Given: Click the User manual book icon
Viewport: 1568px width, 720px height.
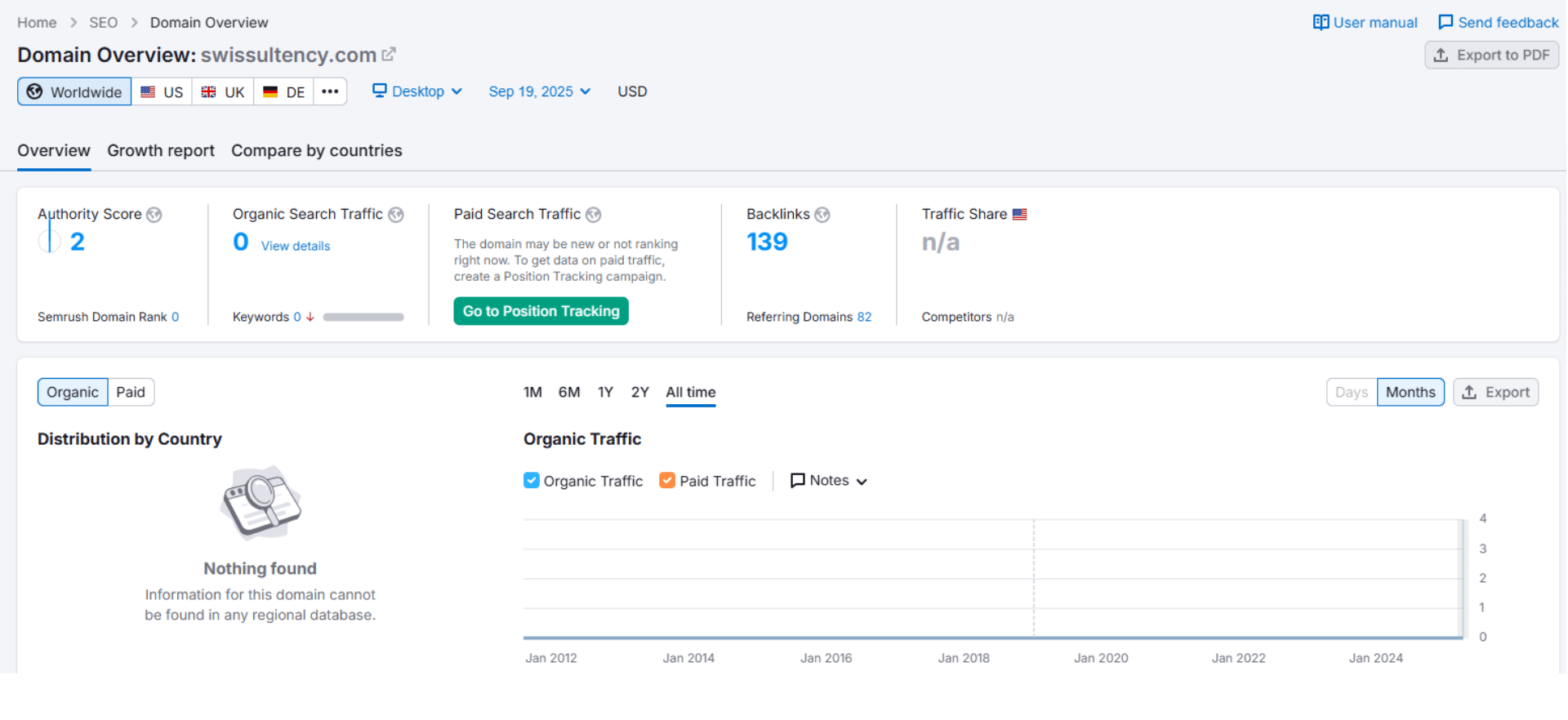Looking at the screenshot, I should [x=1321, y=22].
